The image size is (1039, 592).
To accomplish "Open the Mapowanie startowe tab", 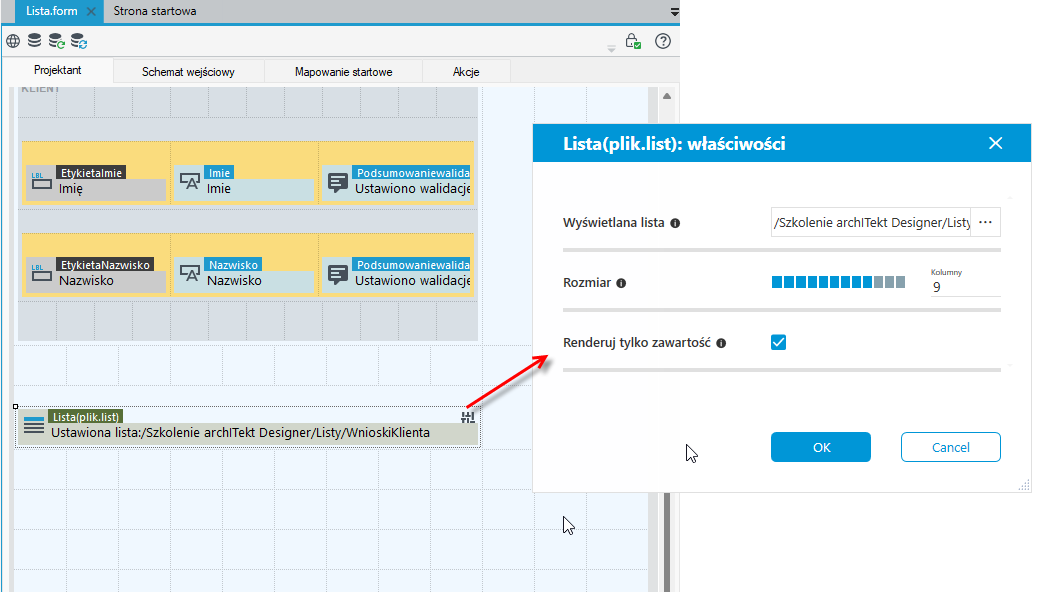I will click(x=343, y=72).
